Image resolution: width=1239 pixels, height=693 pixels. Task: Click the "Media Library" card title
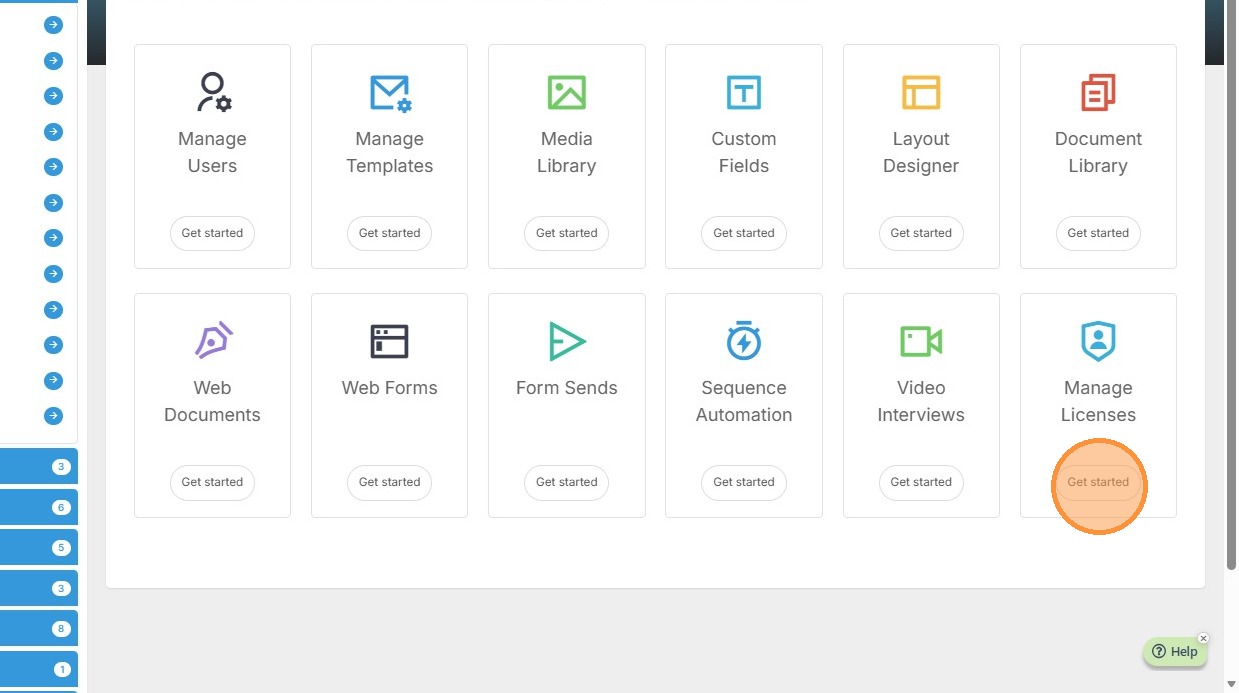tap(567, 152)
